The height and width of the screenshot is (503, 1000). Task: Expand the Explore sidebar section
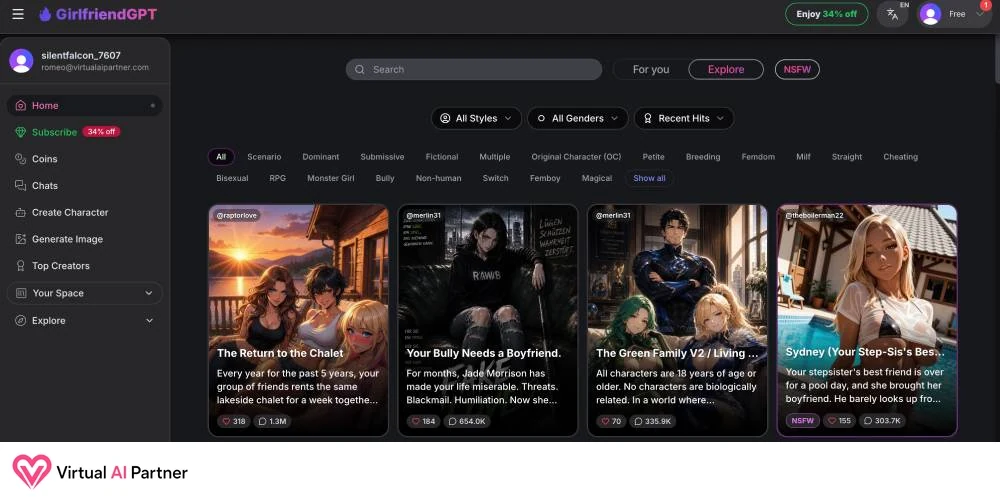tap(149, 321)
